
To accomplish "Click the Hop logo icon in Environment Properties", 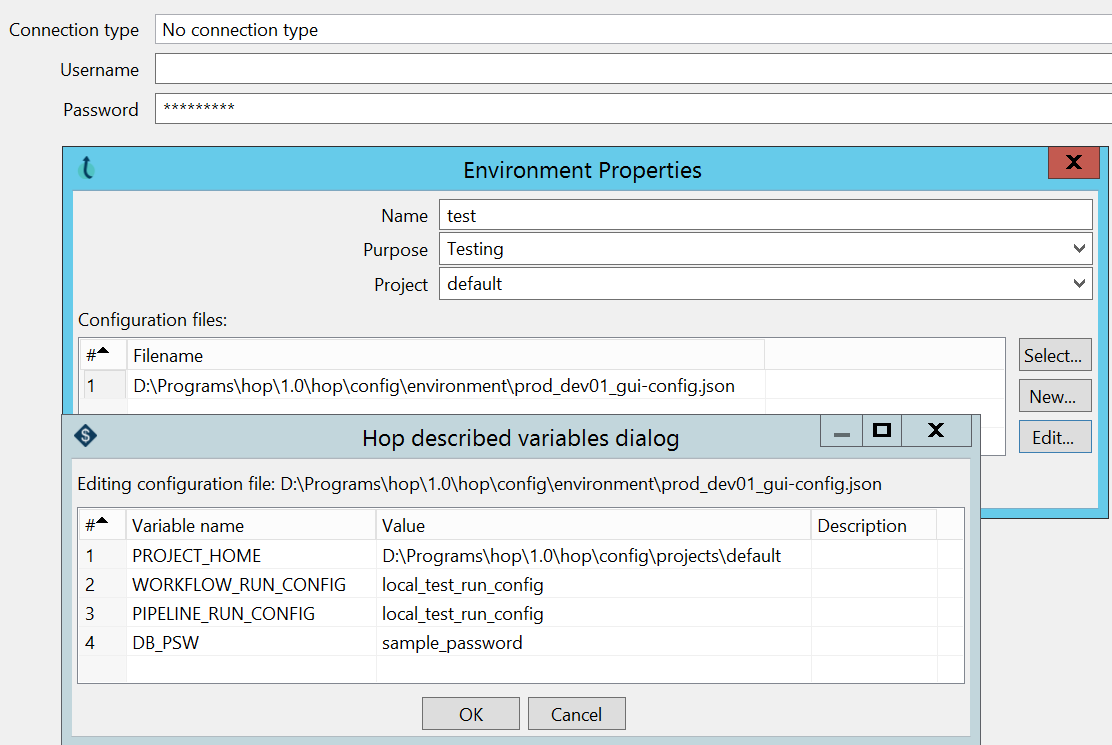I will point(87,168).
